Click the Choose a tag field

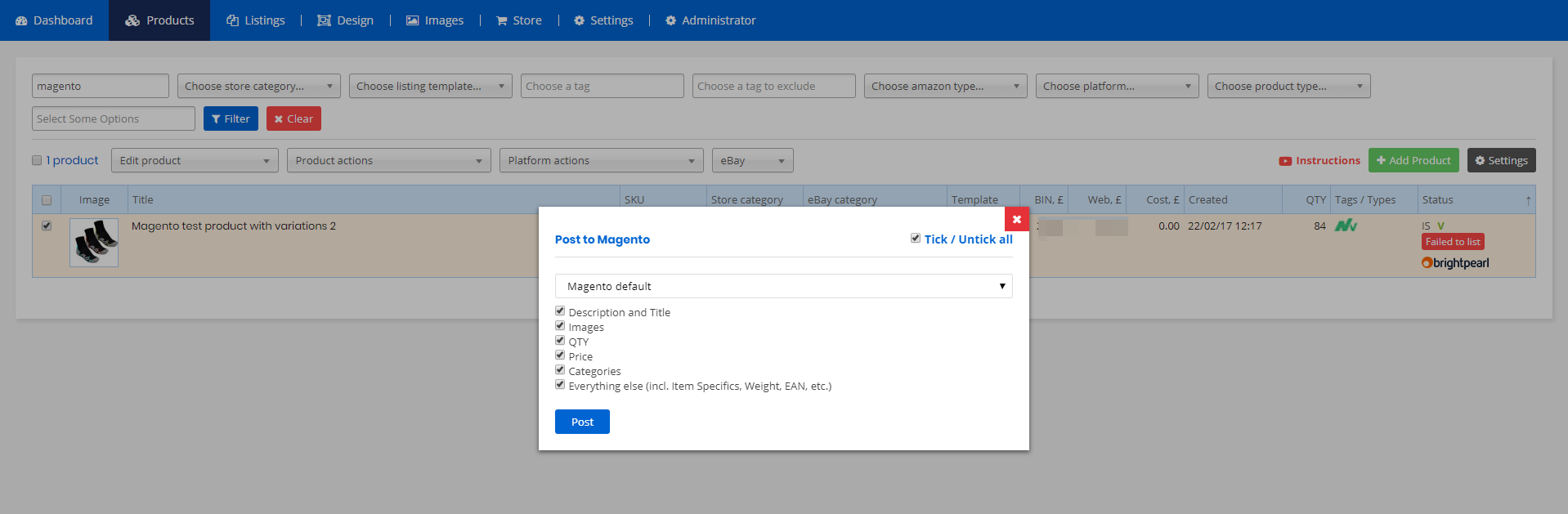[x=603, y=86]
